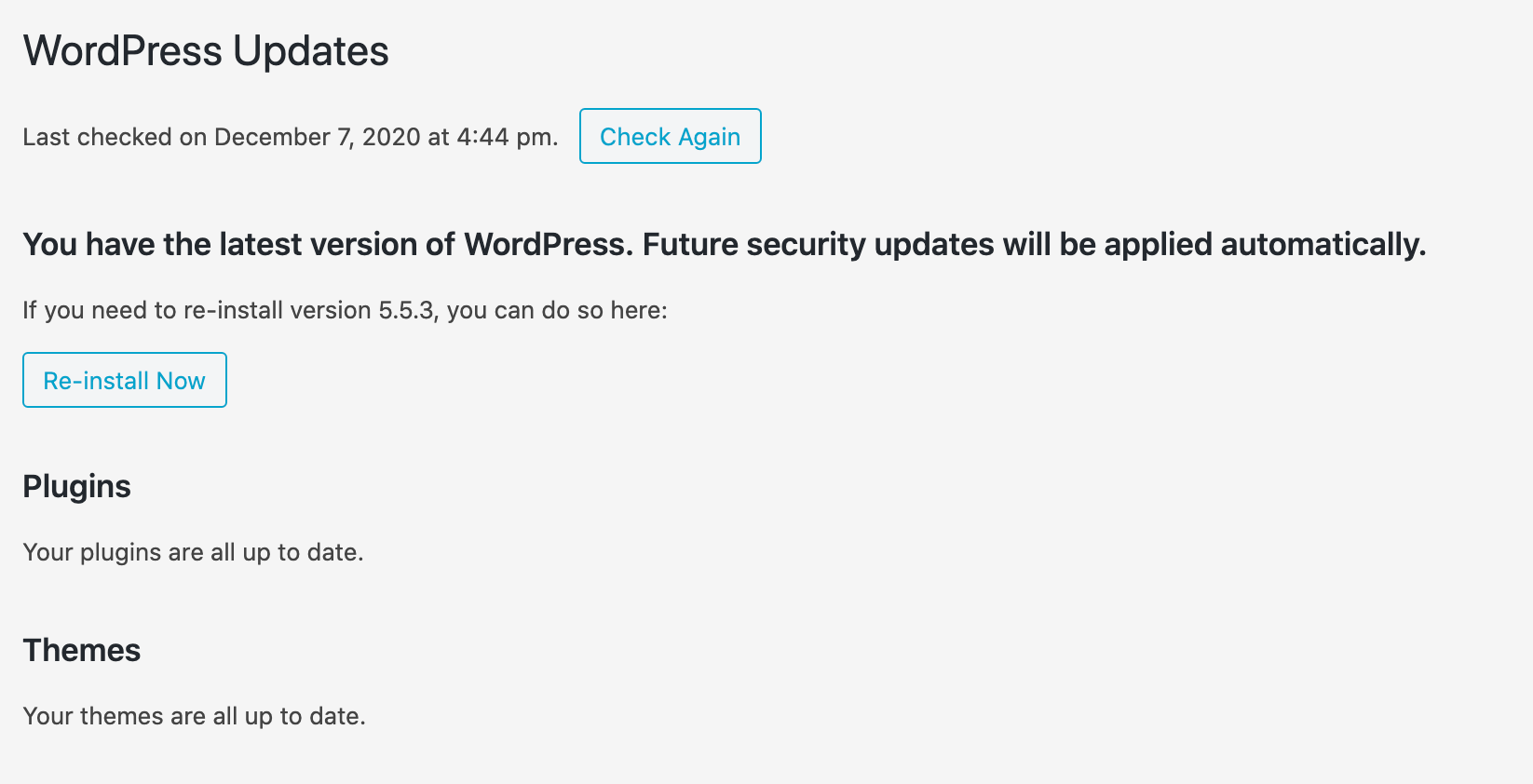Click "You have the latest version" phrase
Viewport: 1533px width, 784px height.
click(211, 245)
